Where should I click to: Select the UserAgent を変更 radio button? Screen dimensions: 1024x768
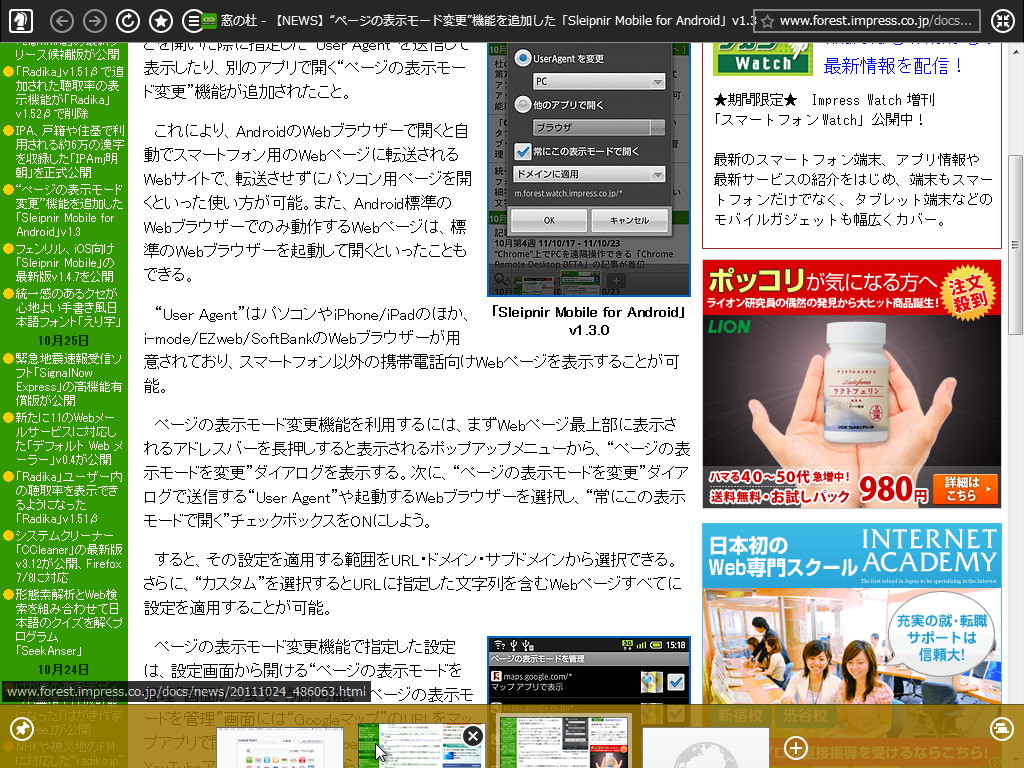[523, 58]
